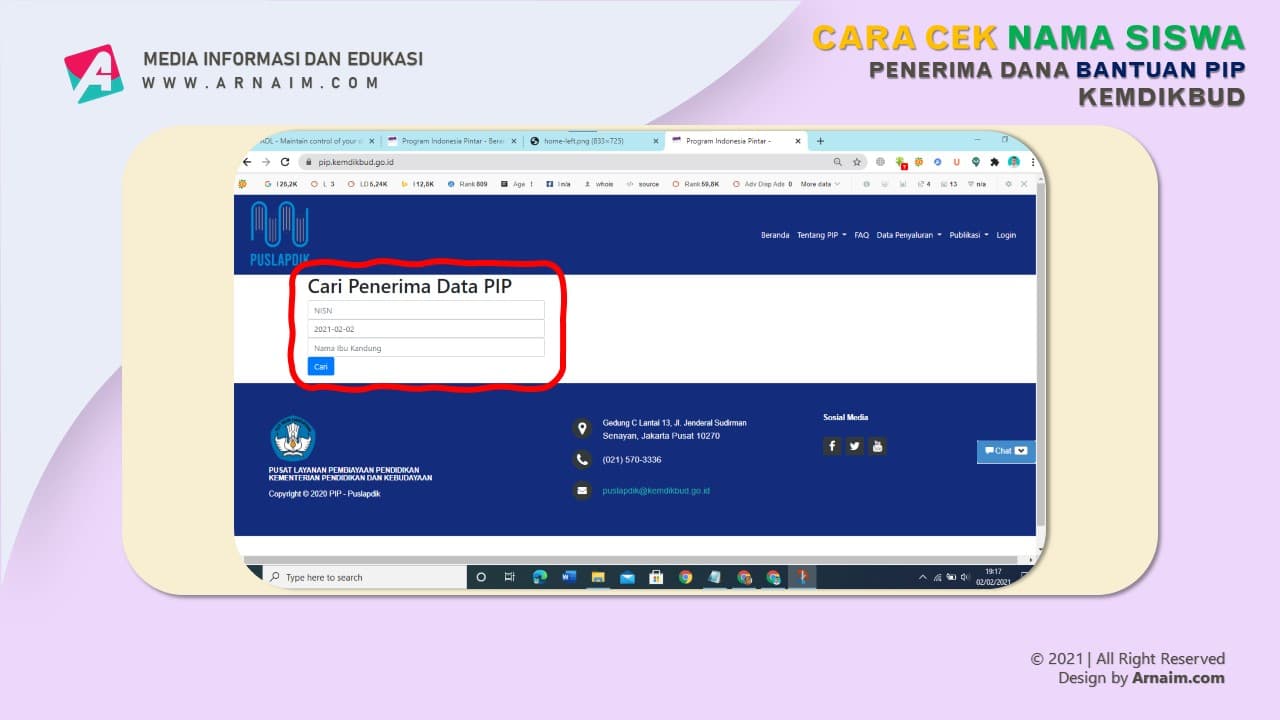The image size is (1280, 720).
Task: Click the source link in the SEO bar
Action: point(643,184)
